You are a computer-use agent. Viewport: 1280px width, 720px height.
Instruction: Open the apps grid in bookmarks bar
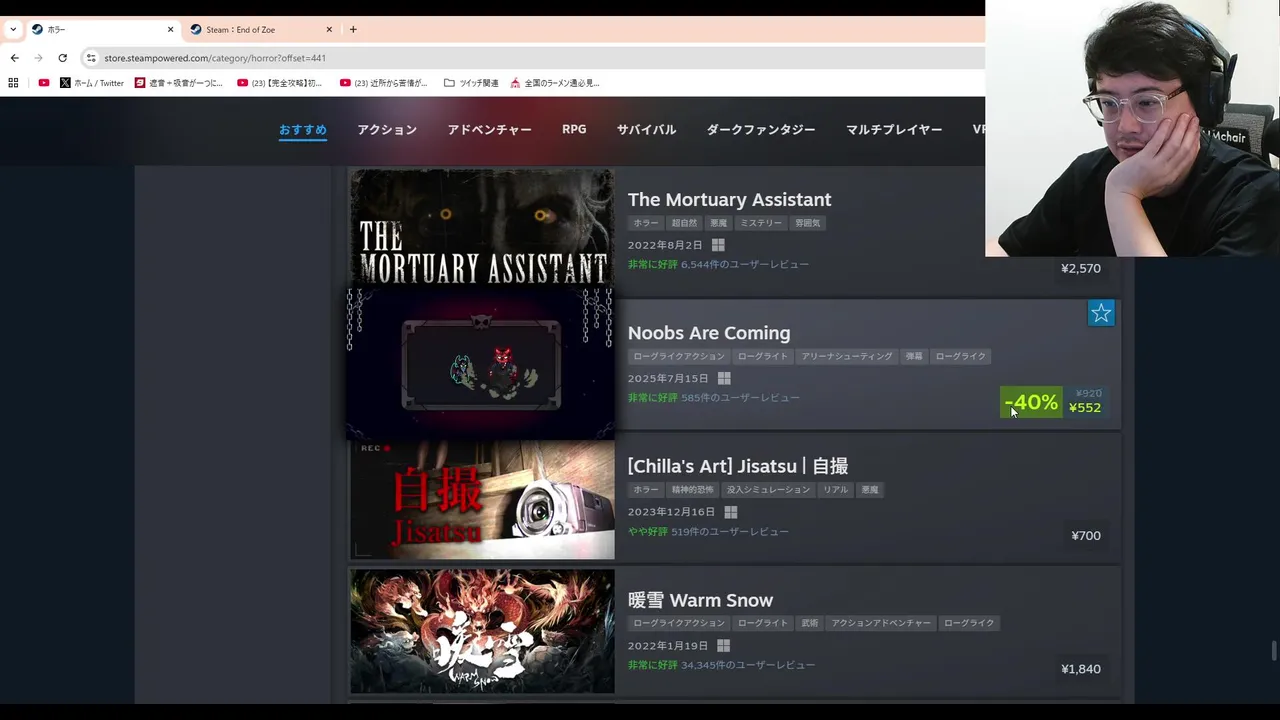13,83
